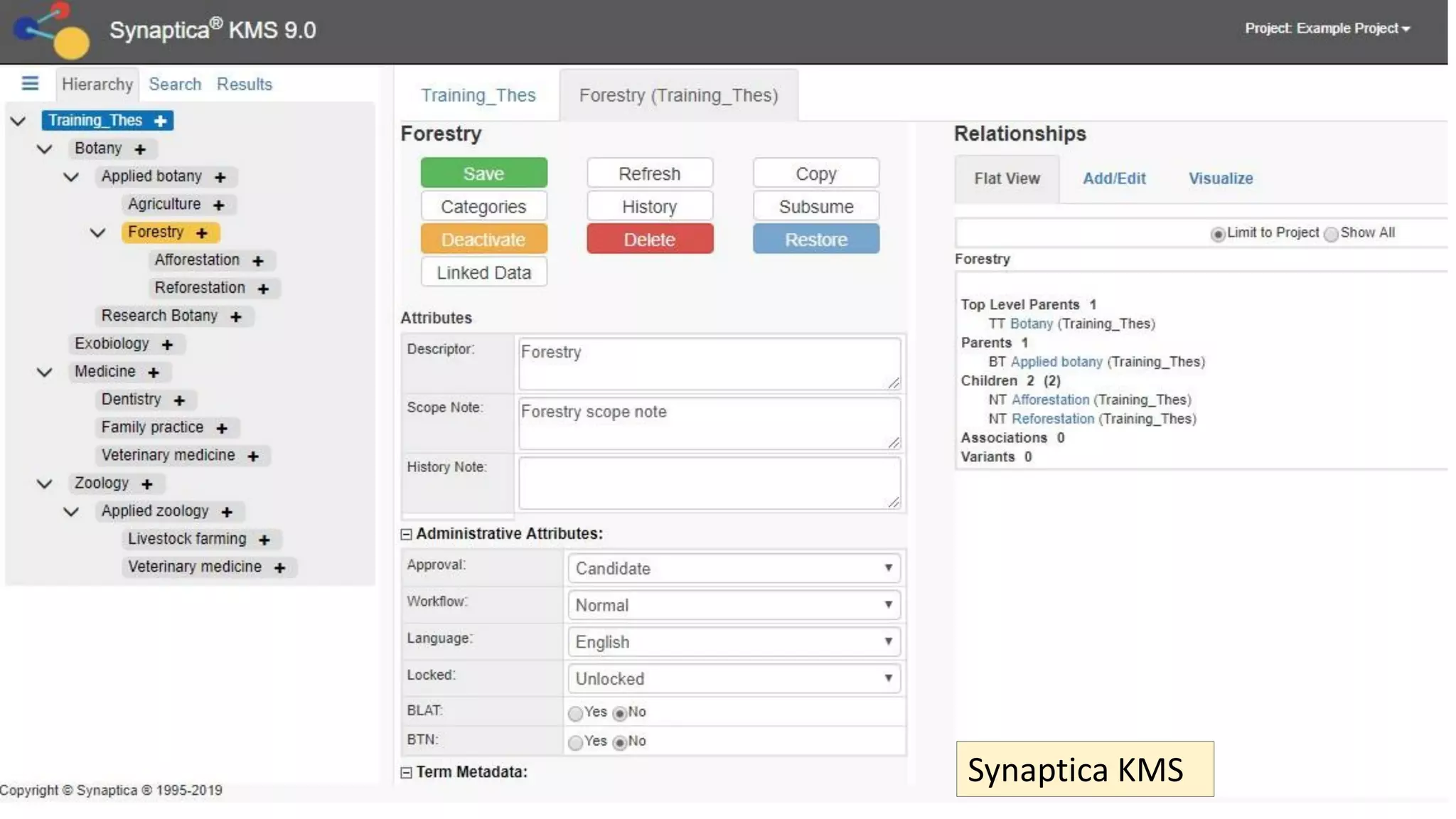Click plus icon beside Zoology
1456x819 pixels.
coord(147,483)
